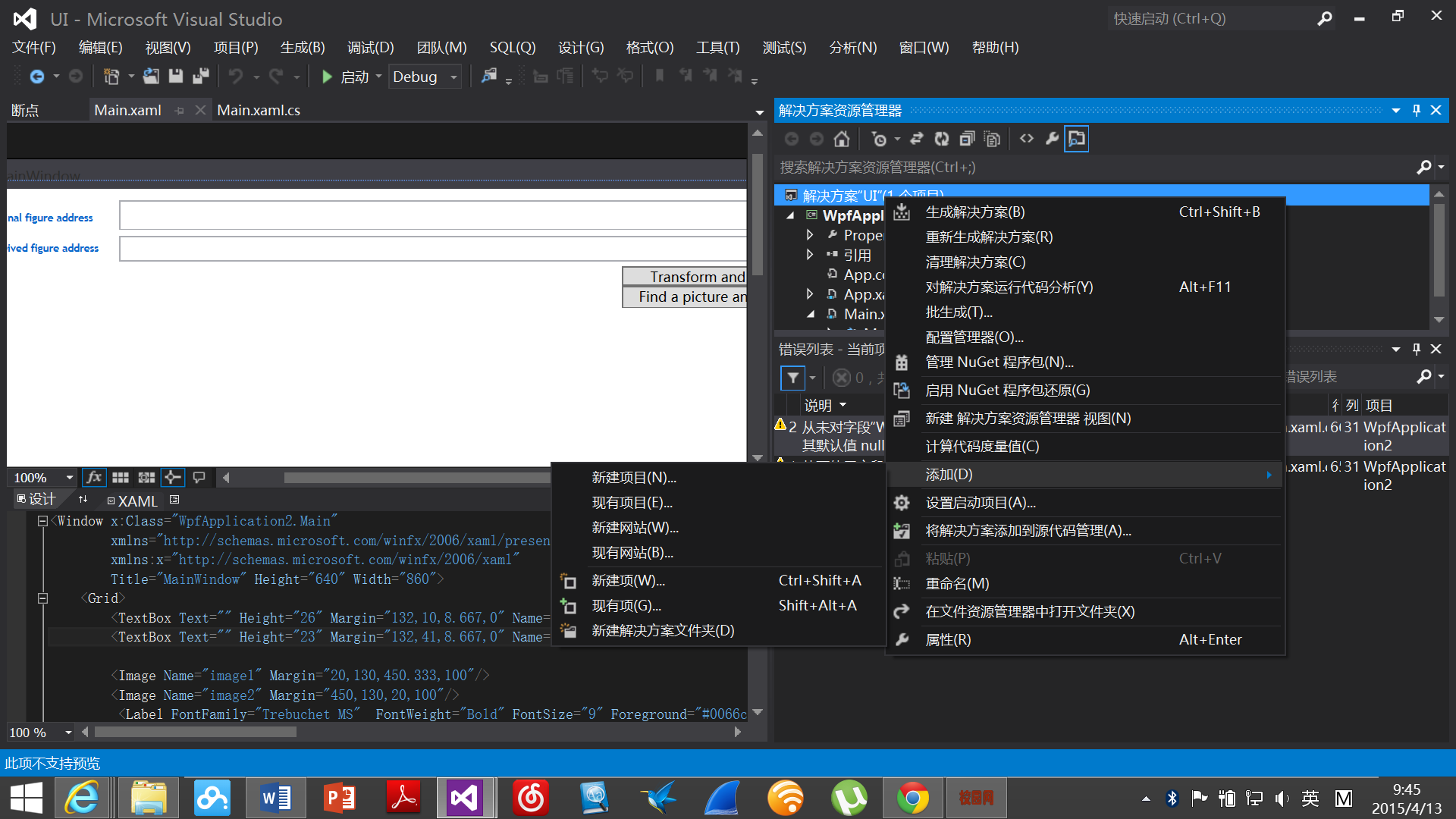
Task: Click the collapse pane icon beside XAML tab
Action: 174,500
